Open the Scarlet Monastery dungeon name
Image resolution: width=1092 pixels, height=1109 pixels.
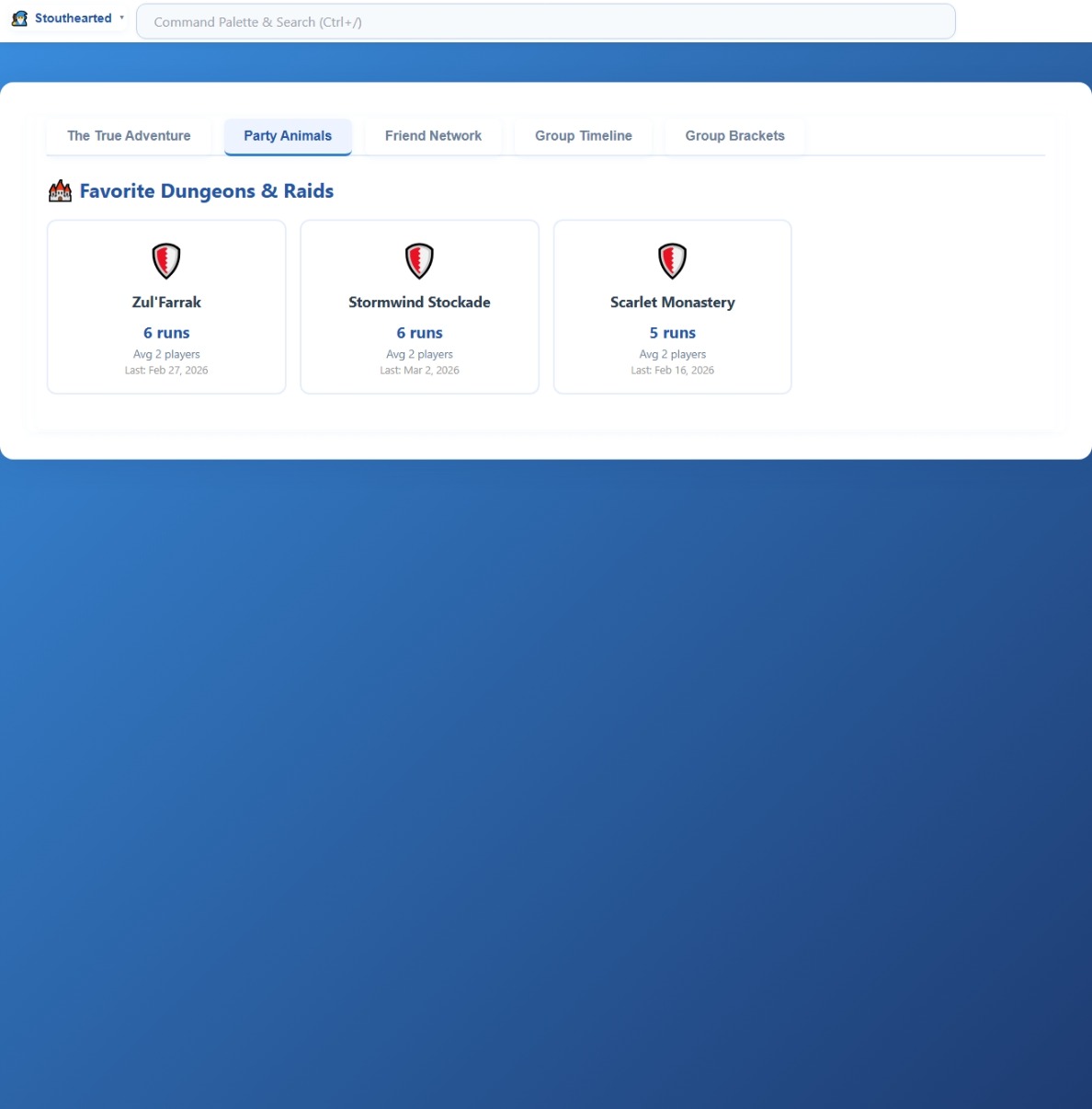(x=672, y=303)
